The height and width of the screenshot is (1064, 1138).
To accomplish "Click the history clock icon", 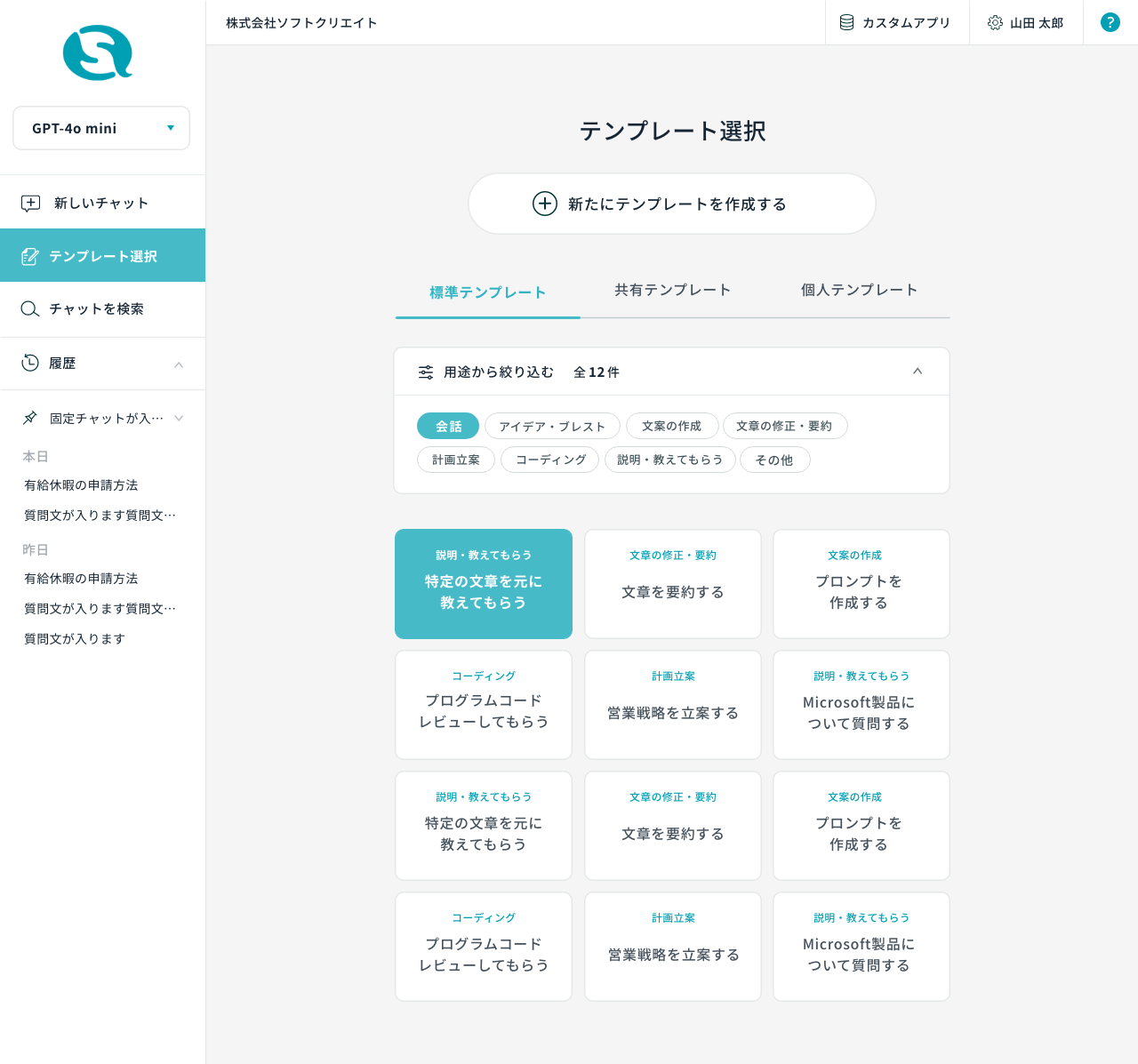I will coord(30,363).
